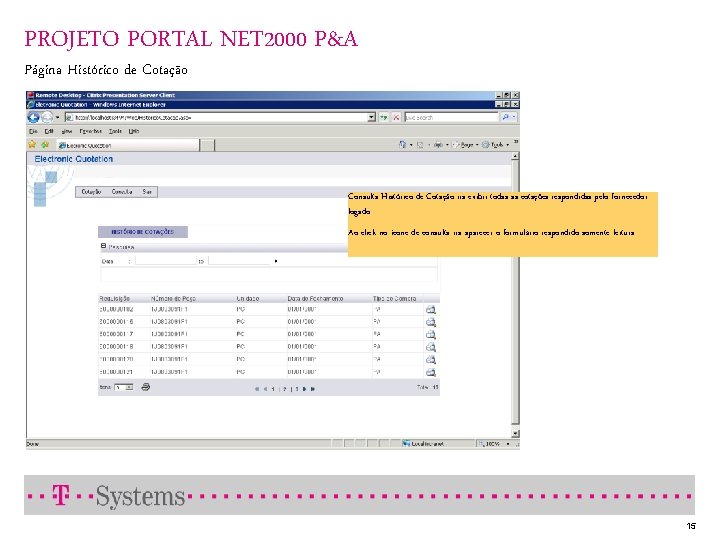Open consult icon for third requisition row
The image size is (720, 540).
[x=431, y=334]
